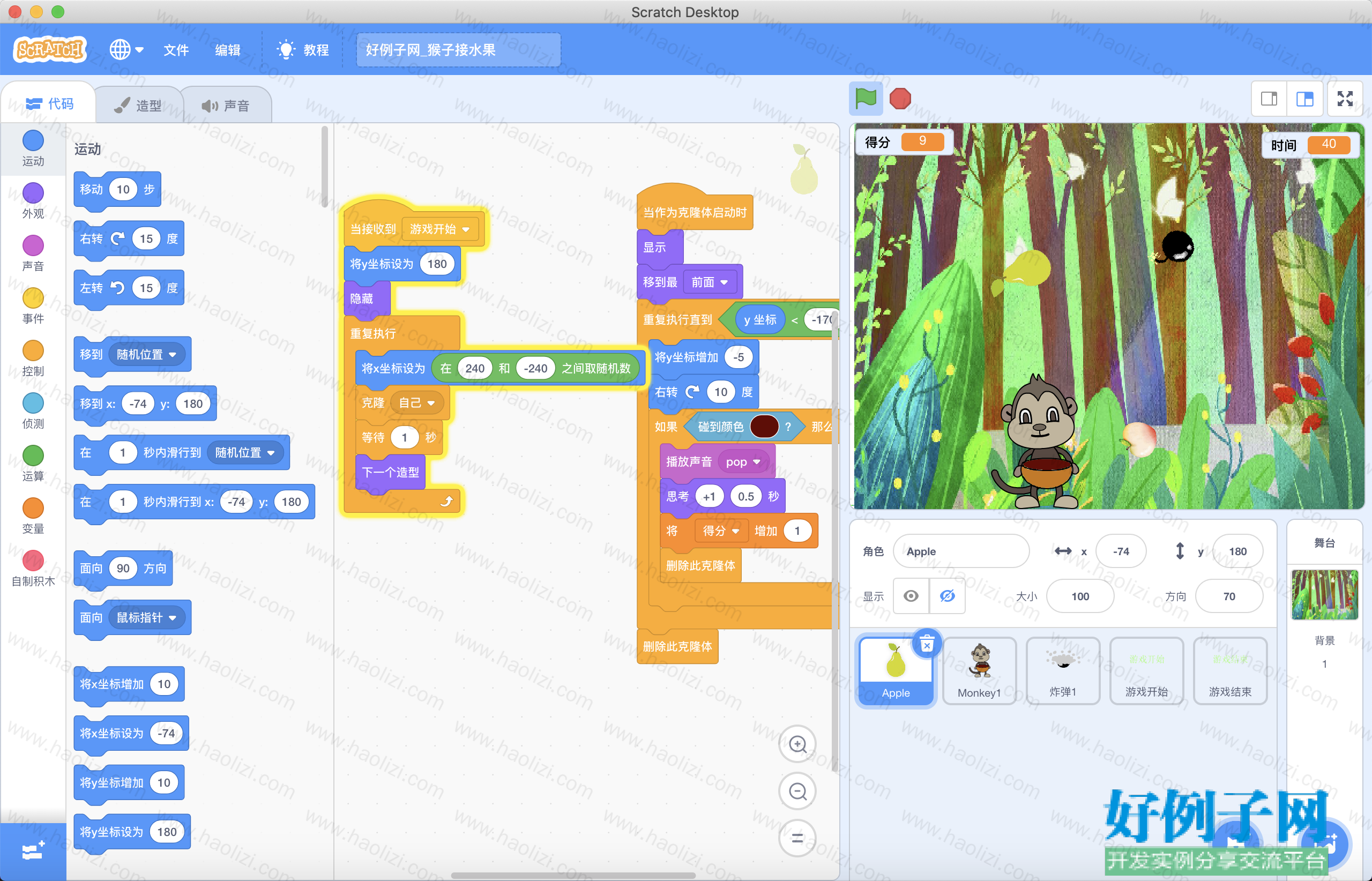Image resolution: width=1372 pixels, height=881 pixels.
Task: Edit the sprite 大小 size field
Action: click(1080, 596)
